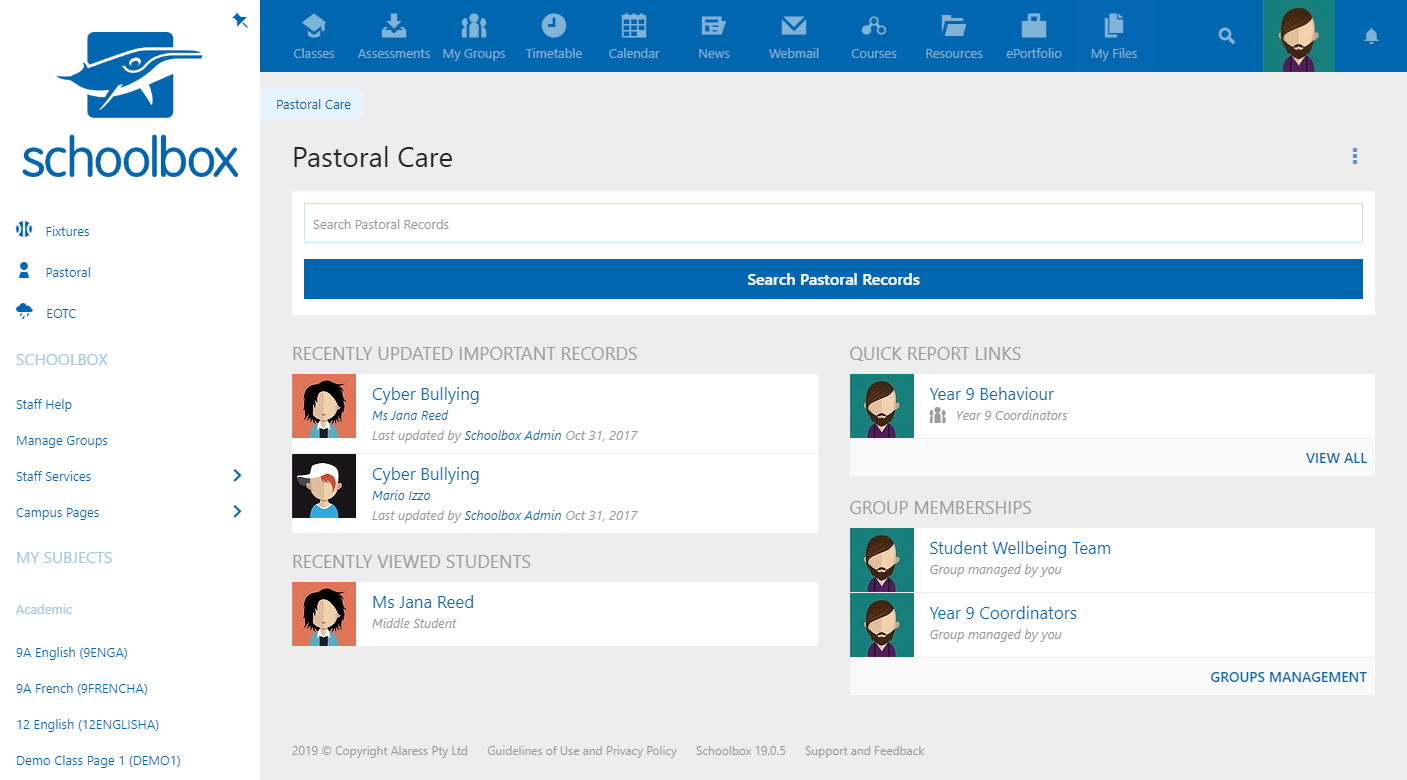Click the Search Pastoral Records input field
The image size is (1407, 780).
pos(833,224)
